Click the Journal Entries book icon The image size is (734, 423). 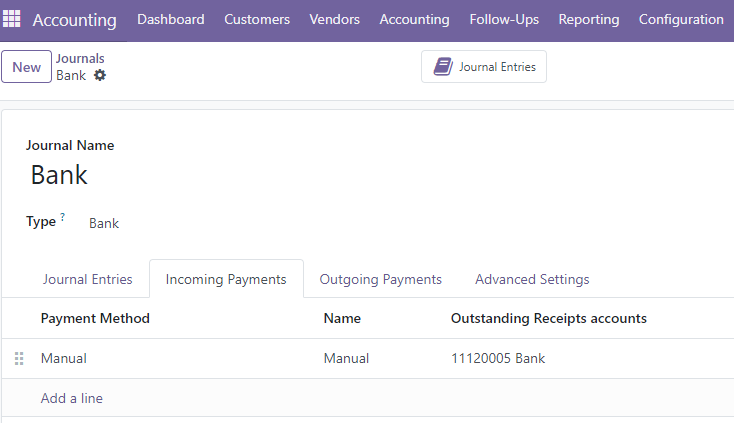click(443, 66)
